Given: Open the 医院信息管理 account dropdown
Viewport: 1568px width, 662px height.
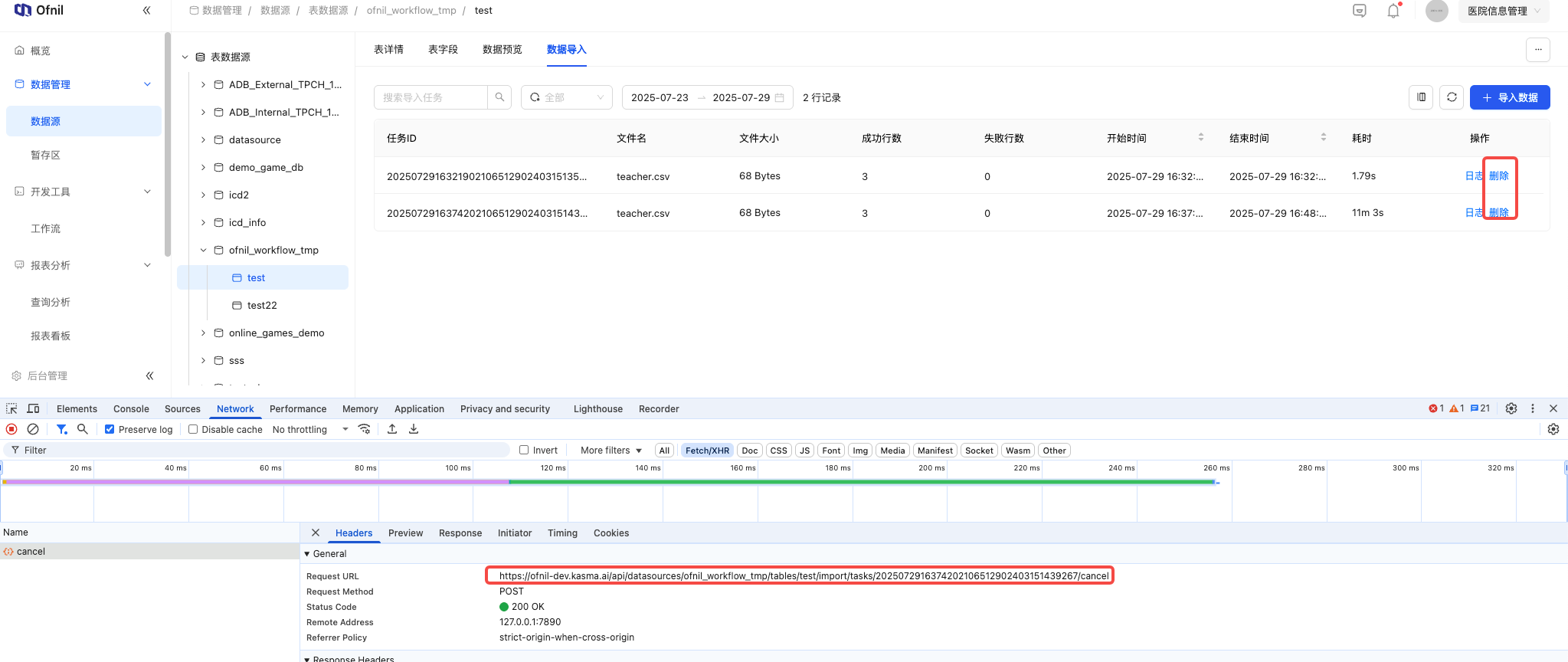Looking at the screenshot, I should coord(1504,11).
